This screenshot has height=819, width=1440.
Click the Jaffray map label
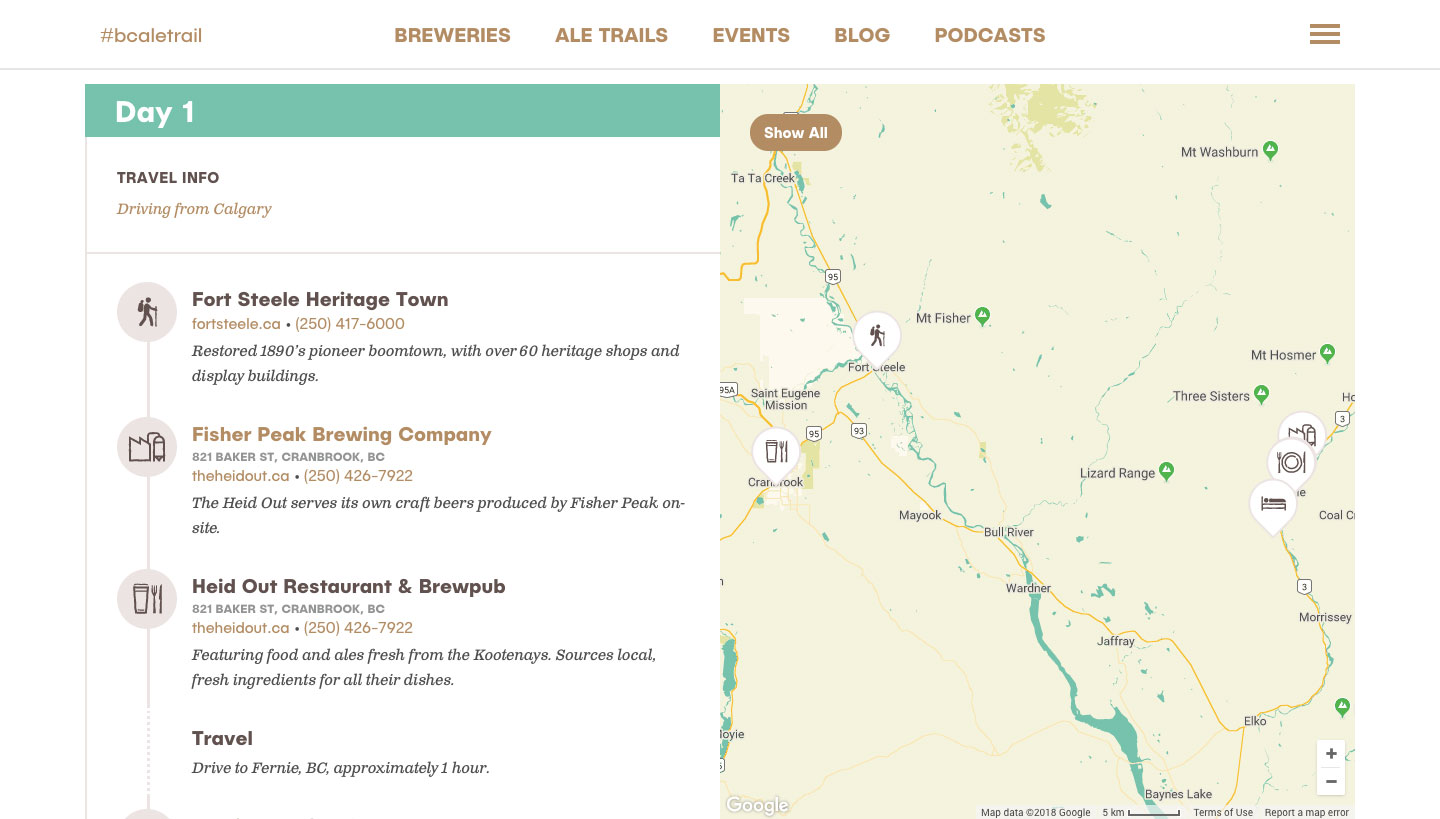pyautogui.click(x=1116, y=641)
